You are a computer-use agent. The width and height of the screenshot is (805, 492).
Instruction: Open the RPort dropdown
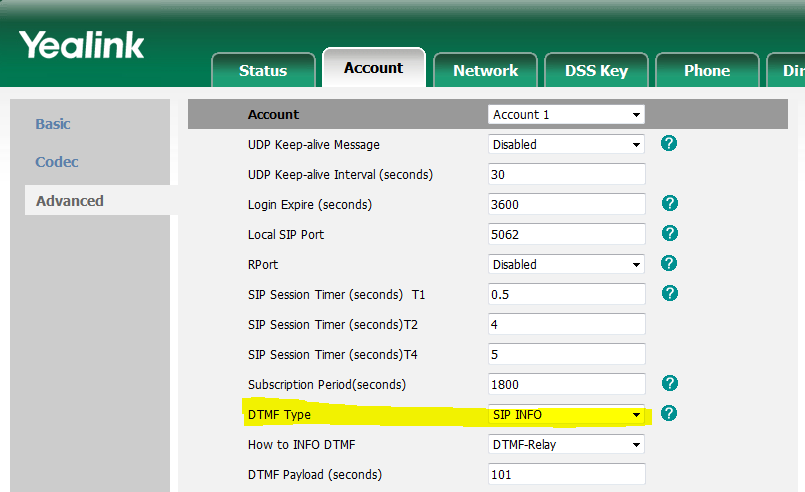pos(566,265)
